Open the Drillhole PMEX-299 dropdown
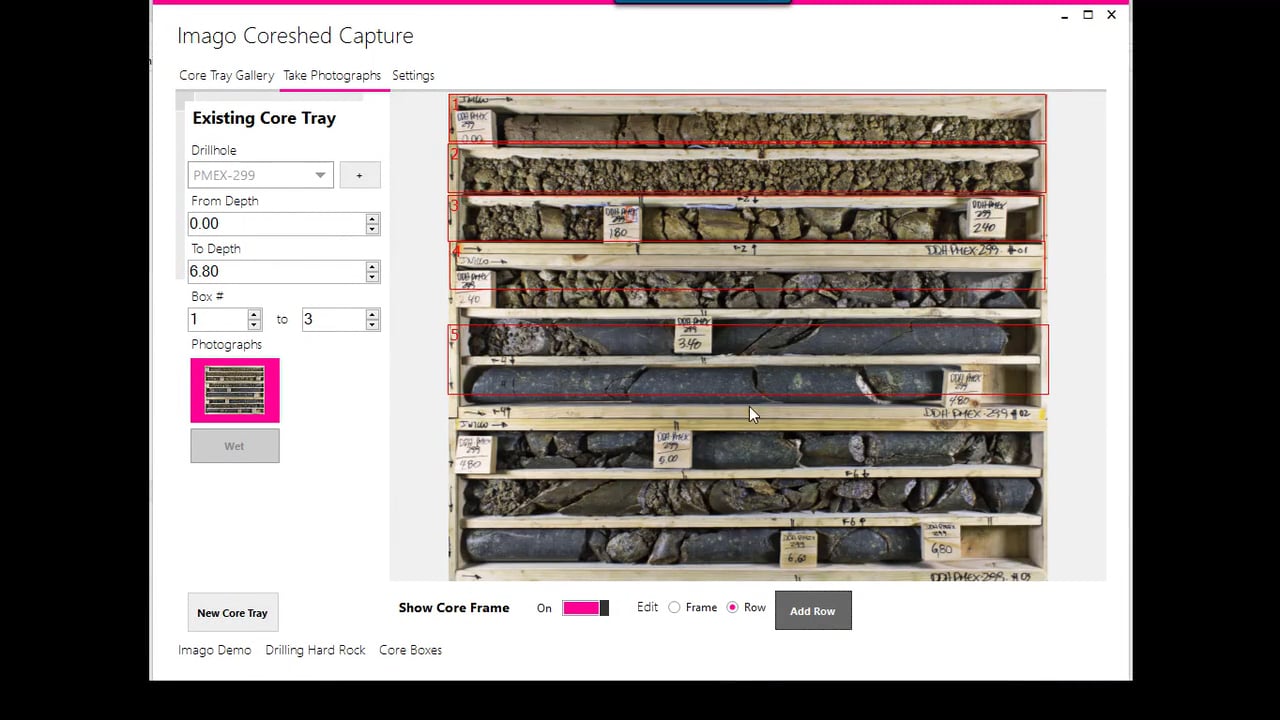Screen dimensions: 1280x720 pyautogui.click(x=260, y=175)
